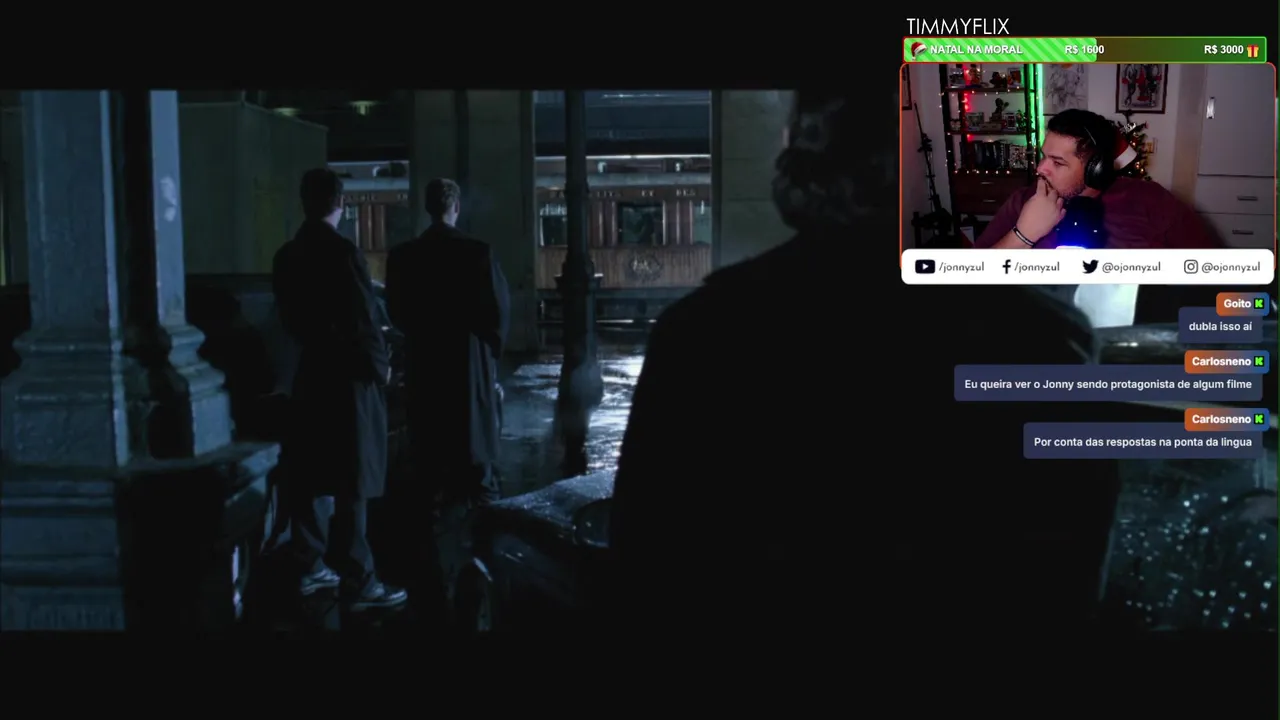Click the Facebook icon beside /jonnyzul
The height and width of the screenshot is (720, 1280).
[x=1006, y=267]
